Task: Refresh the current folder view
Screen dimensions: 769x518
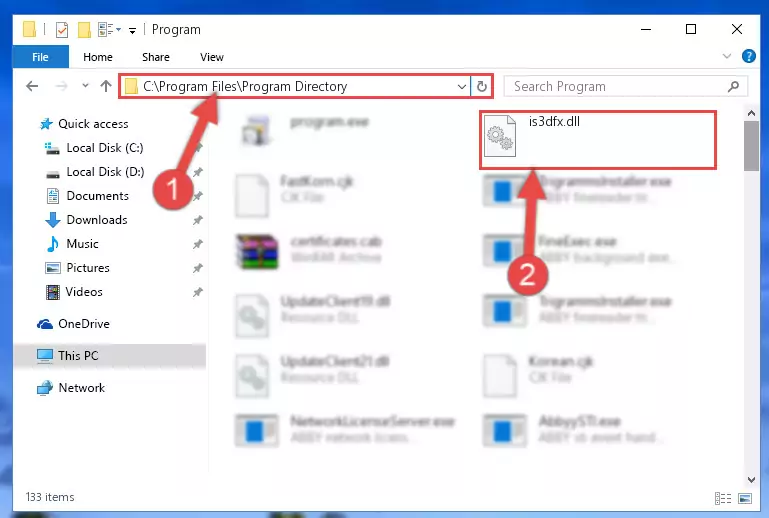Action: click(482, 87)
